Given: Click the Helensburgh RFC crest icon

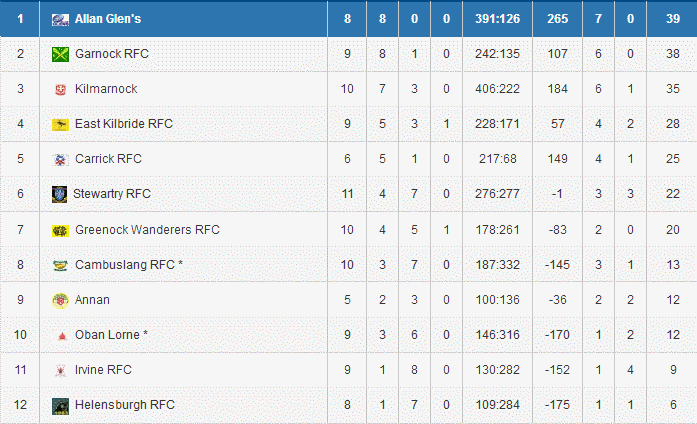Looking at the screenshot, I should pos(60,405).
